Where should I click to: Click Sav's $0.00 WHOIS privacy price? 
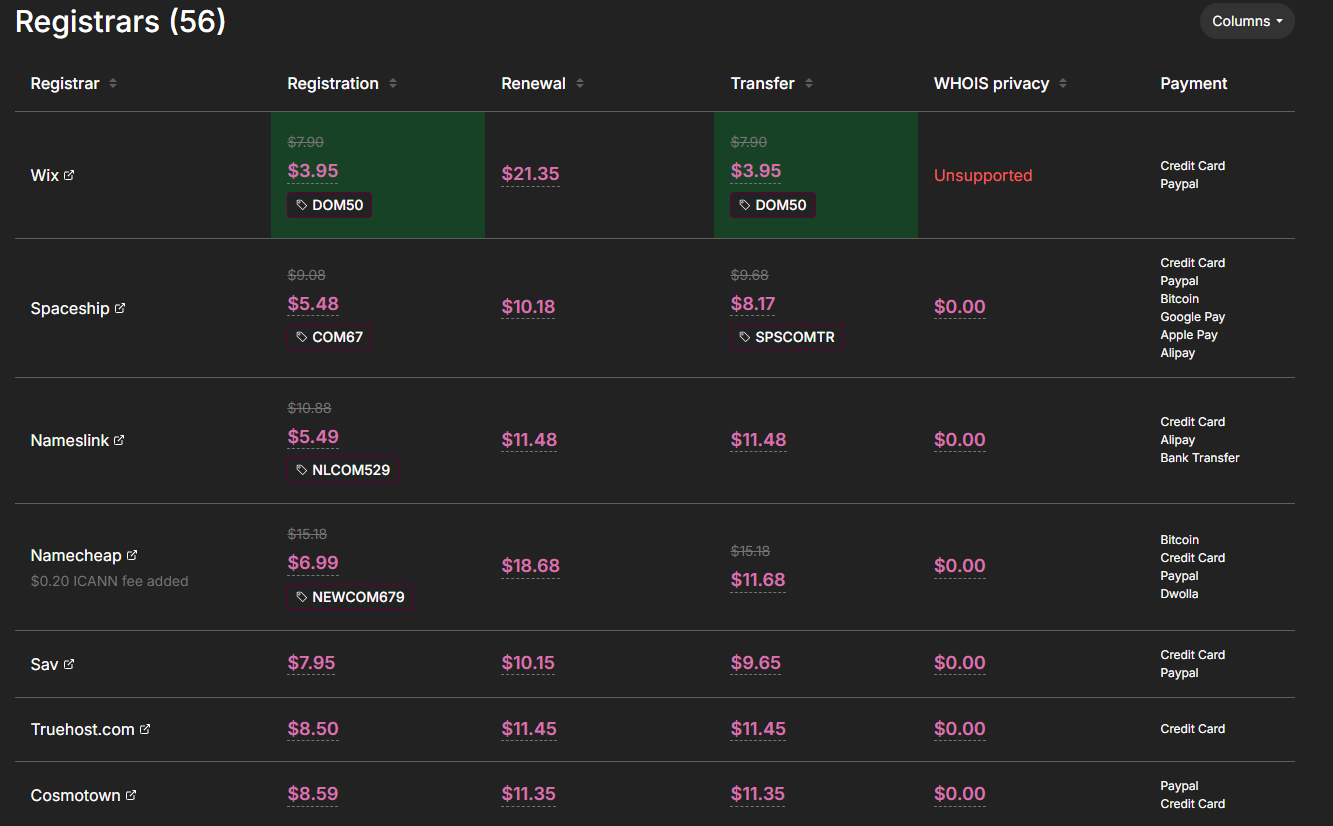[x=960, y=663]
